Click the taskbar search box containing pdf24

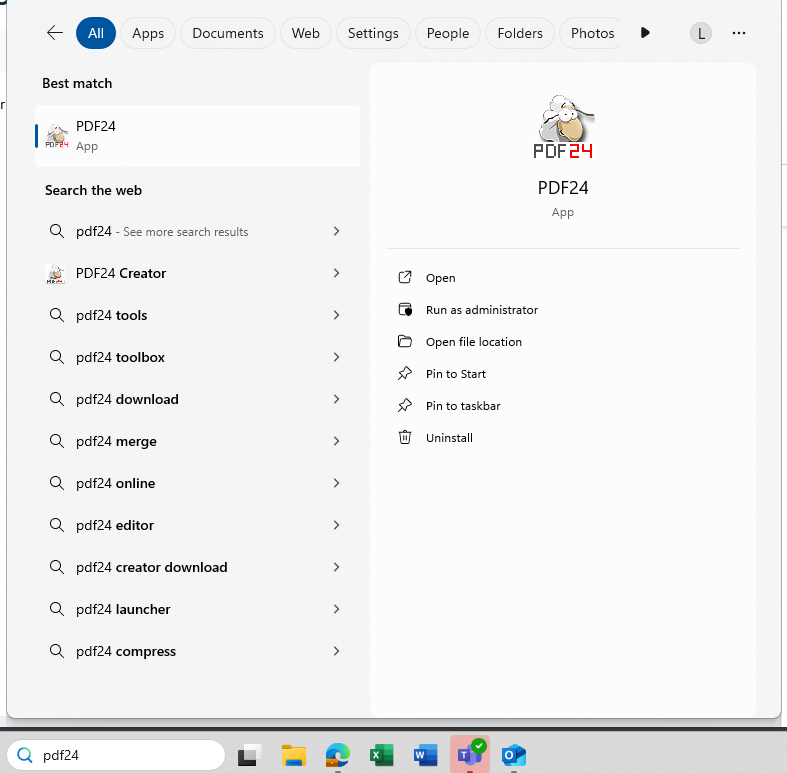coord(116,755)
